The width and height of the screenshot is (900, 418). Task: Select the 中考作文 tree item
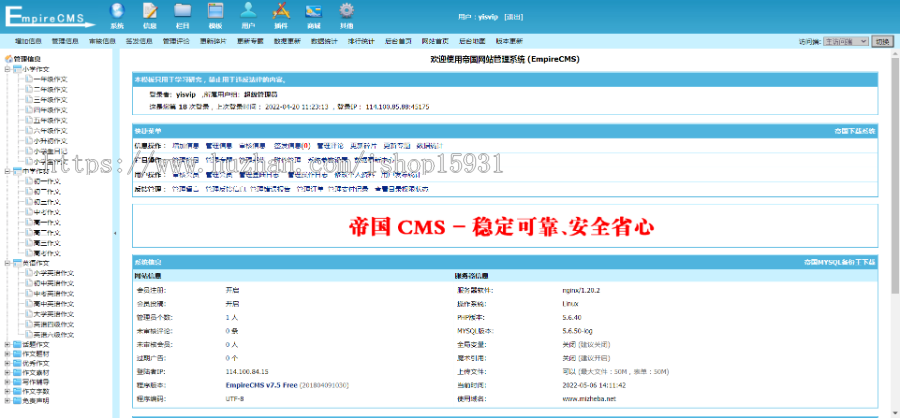(47, 212)
